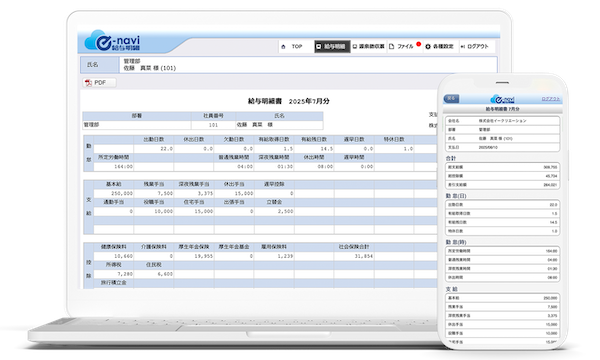
Task: Click the 住宅手当 header on the laptop
Action: pos(194,202)
